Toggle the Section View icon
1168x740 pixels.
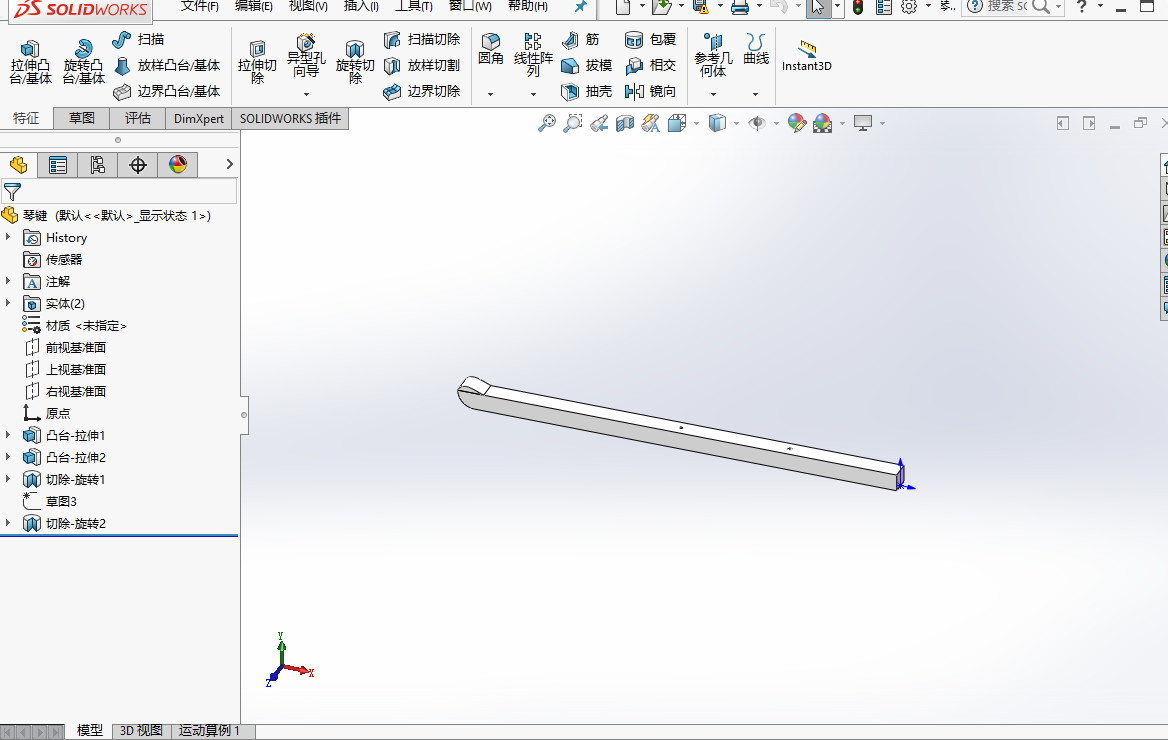pos(624,123)
